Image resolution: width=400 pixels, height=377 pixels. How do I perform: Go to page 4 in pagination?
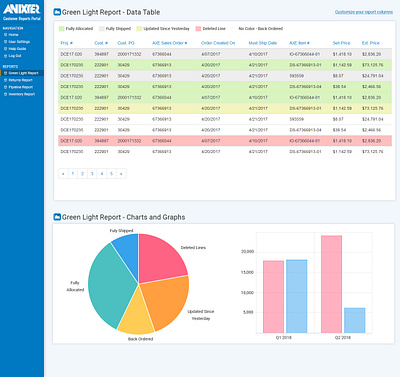[x=102, y=174]
